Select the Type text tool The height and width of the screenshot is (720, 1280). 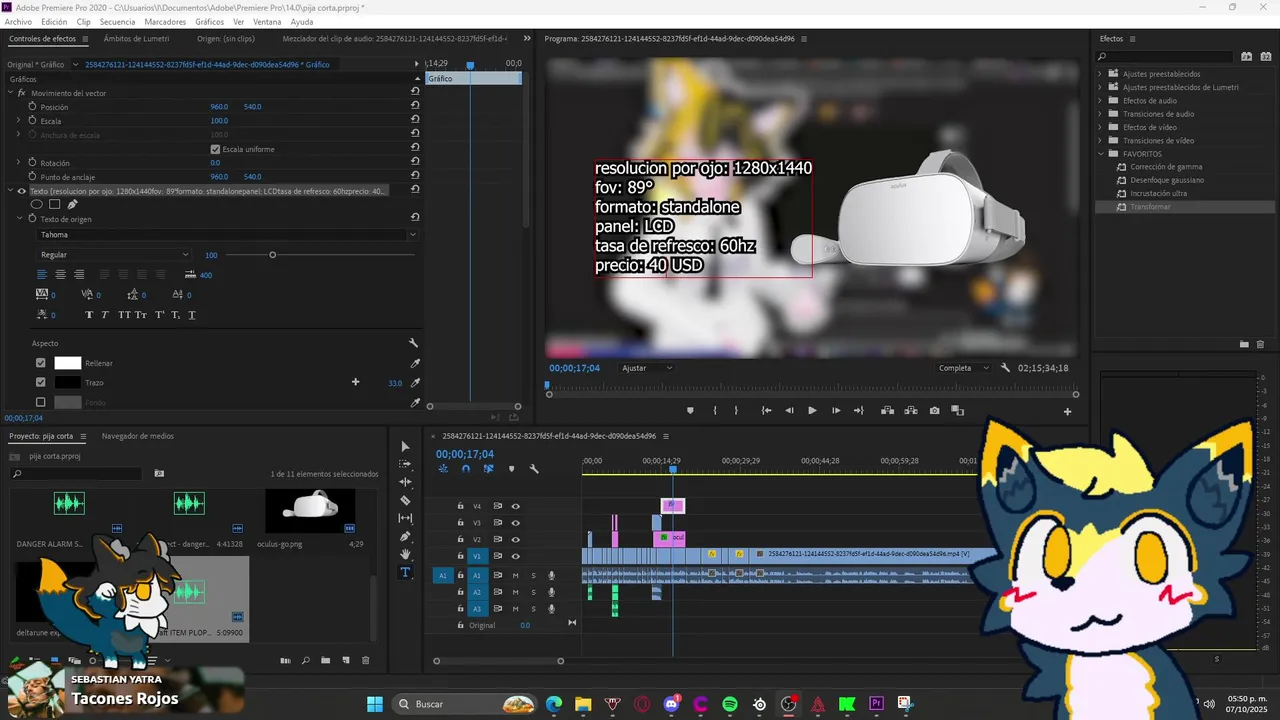[x=405, y=572]
